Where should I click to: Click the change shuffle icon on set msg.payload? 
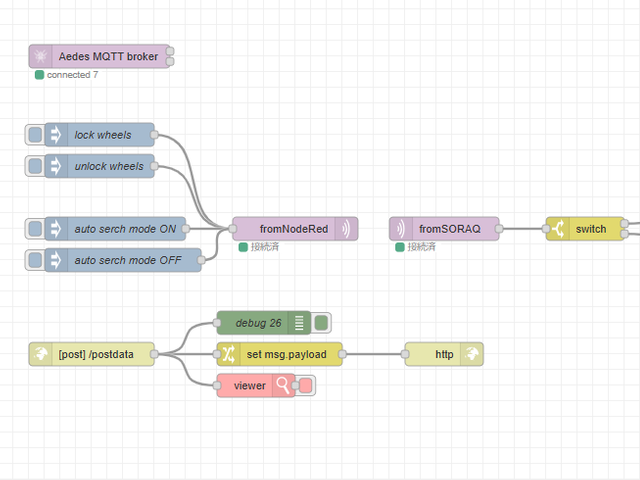click(x=229, y=354)
